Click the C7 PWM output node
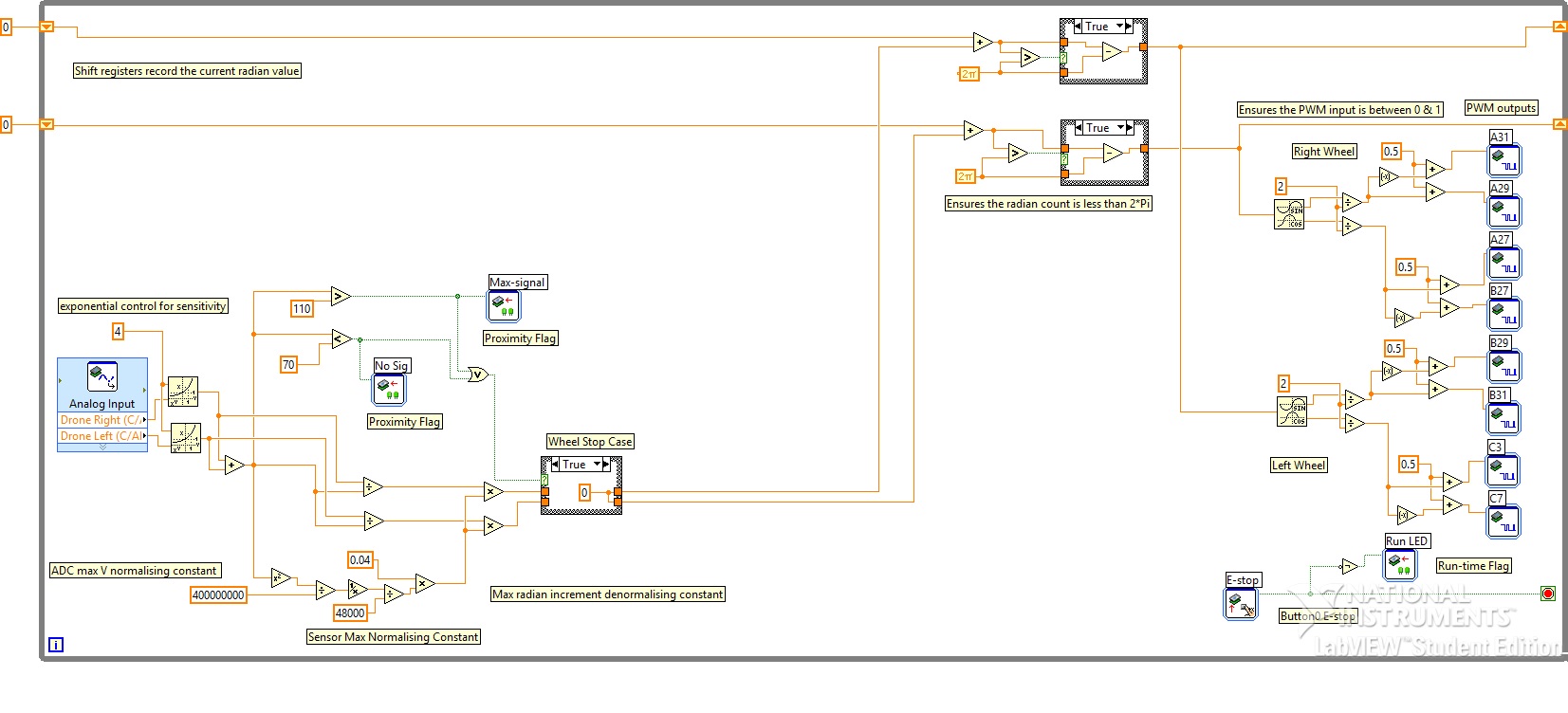 point(1503,521)
